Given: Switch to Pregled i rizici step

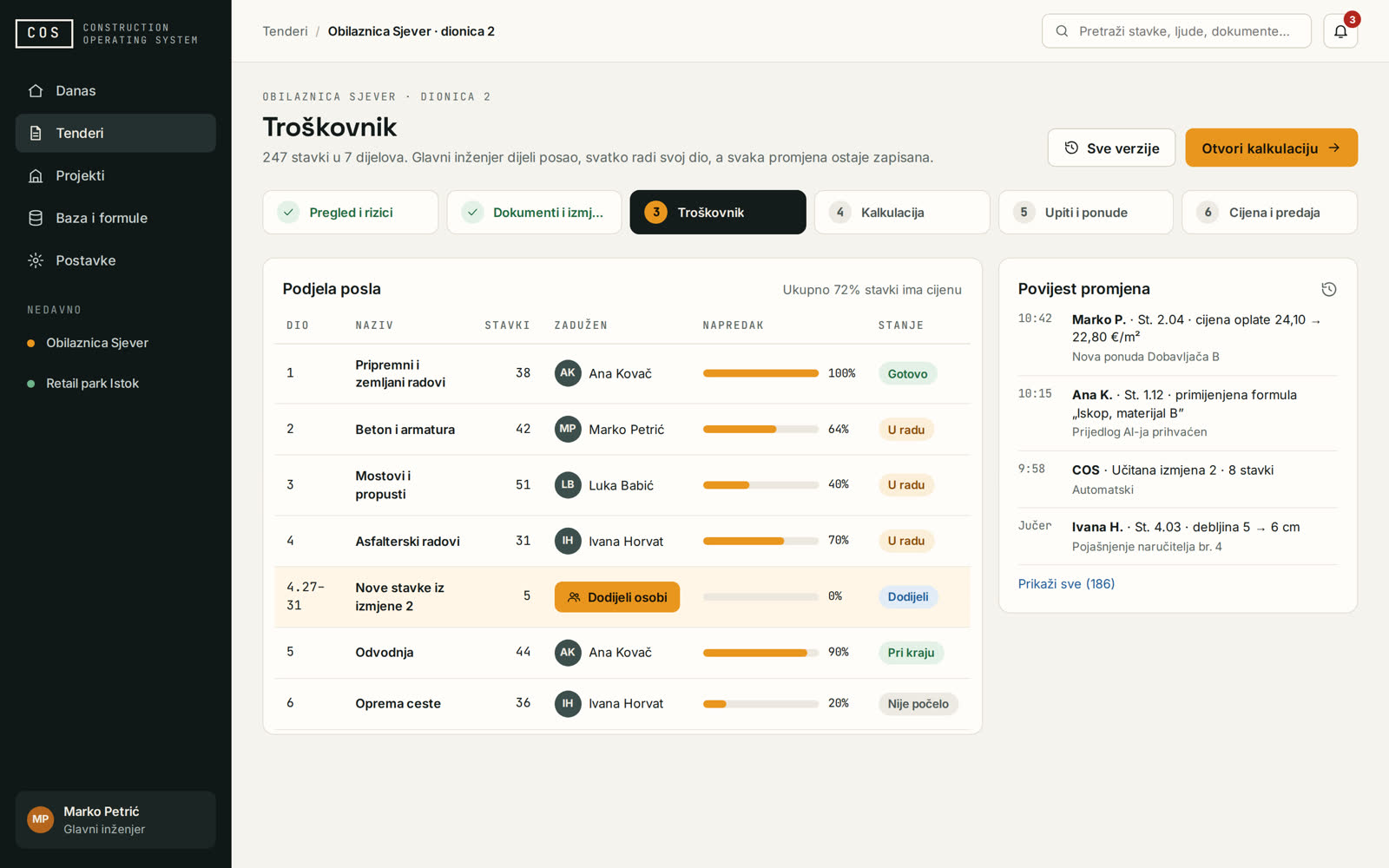Looking at the screenshot, I should pyautogui.click(x=350, y=212).
